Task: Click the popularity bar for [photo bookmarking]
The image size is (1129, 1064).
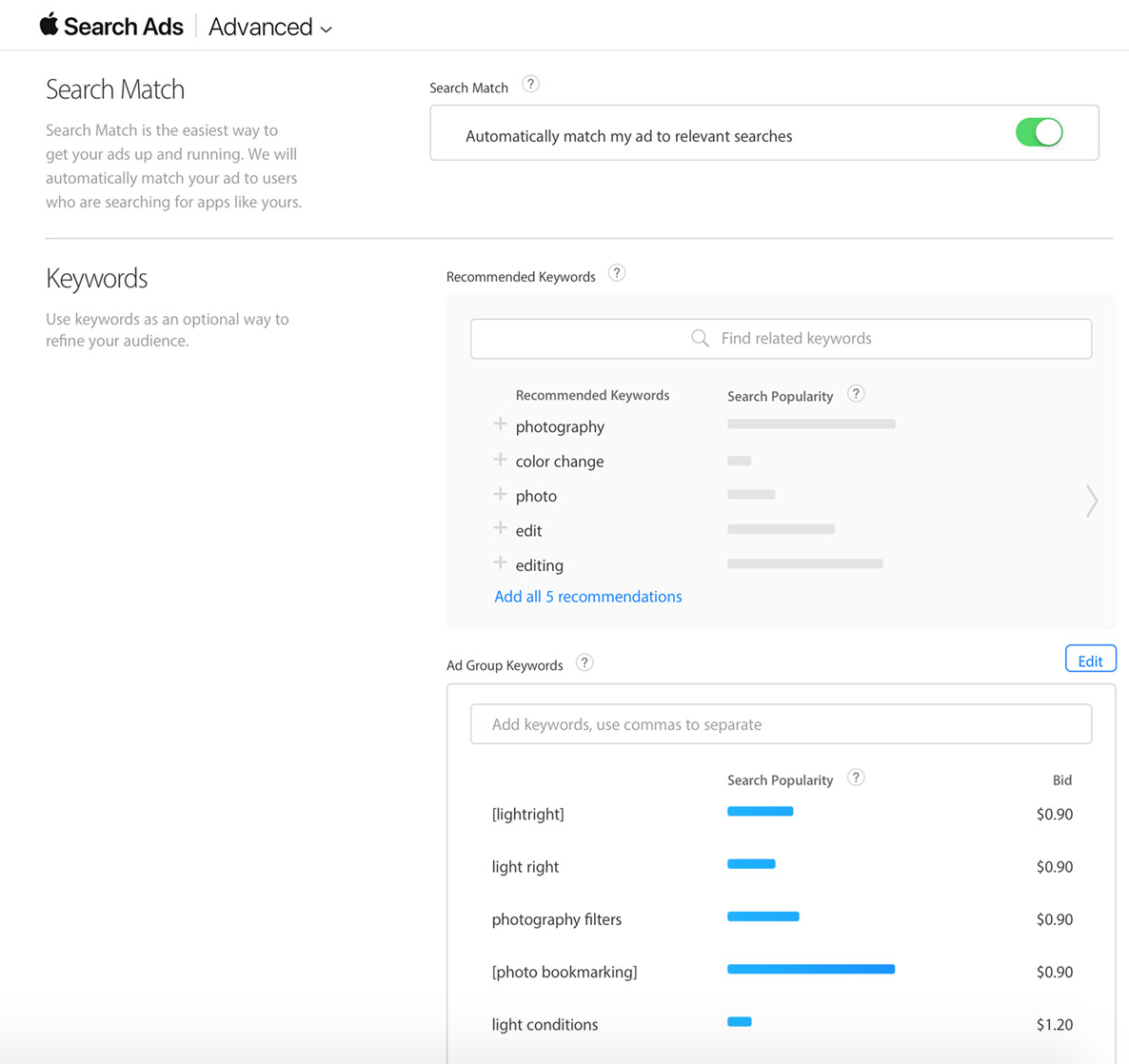Action: (811, 969)
